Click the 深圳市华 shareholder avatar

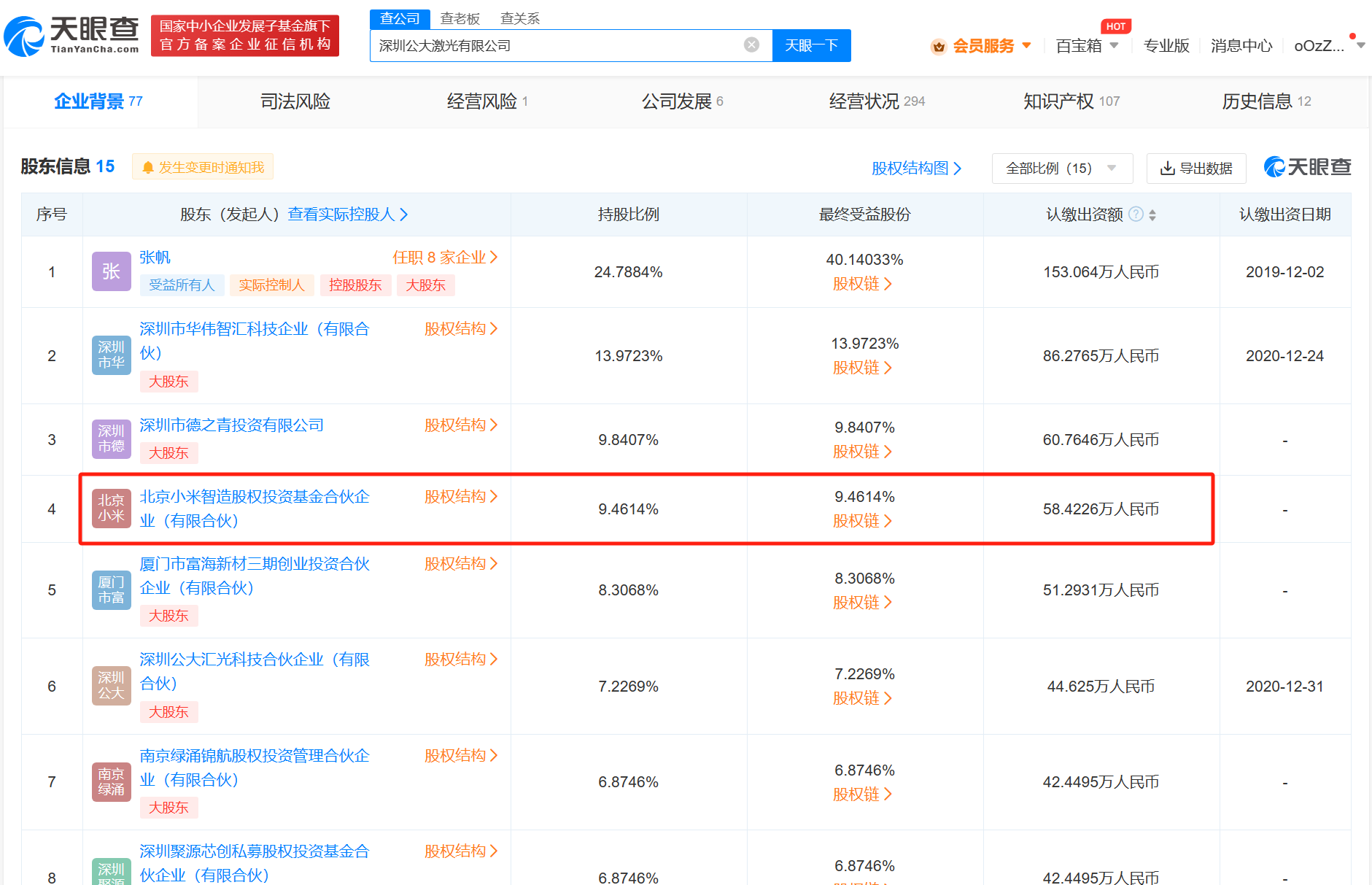click(111, 355)
